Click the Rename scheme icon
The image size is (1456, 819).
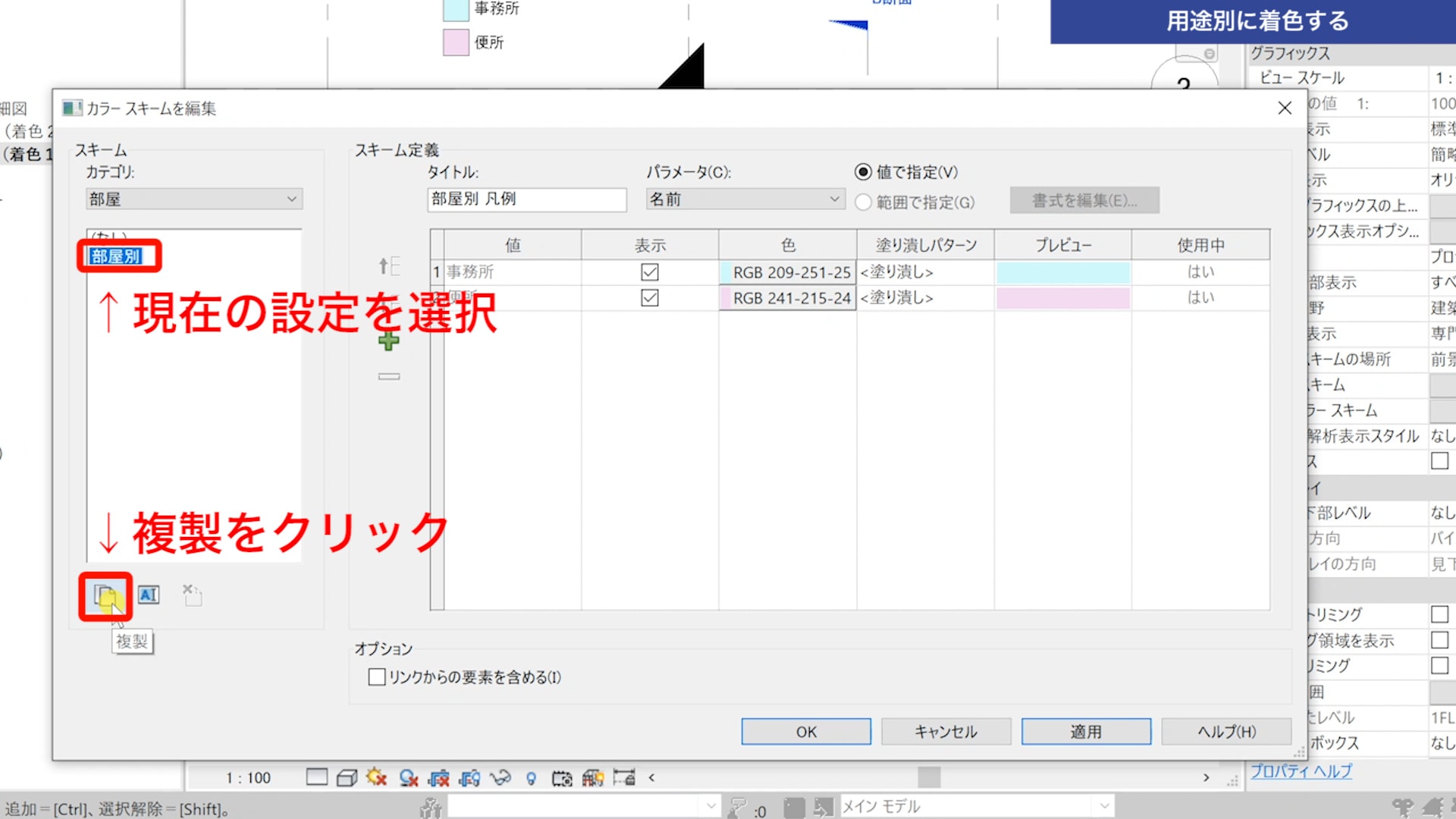149,595
